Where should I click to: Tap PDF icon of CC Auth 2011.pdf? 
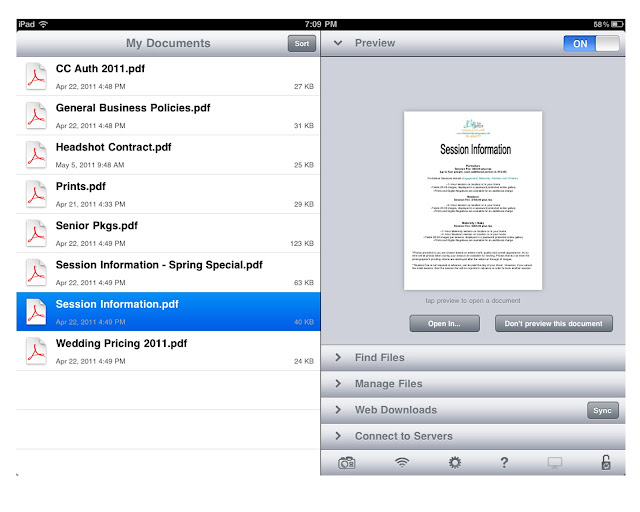36,76
